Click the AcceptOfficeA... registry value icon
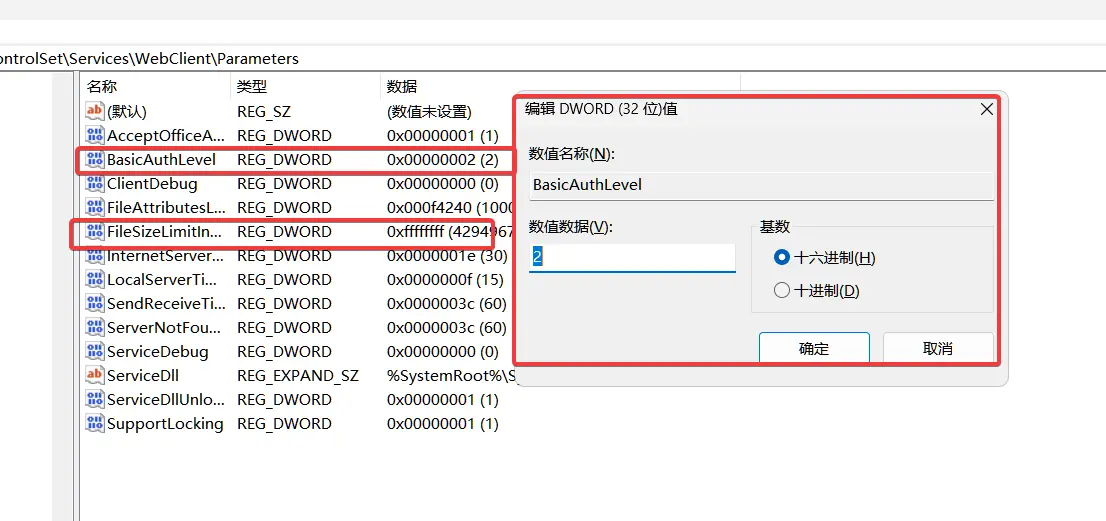Viewport: 1106px width, 521px height. tap(95, 136)
